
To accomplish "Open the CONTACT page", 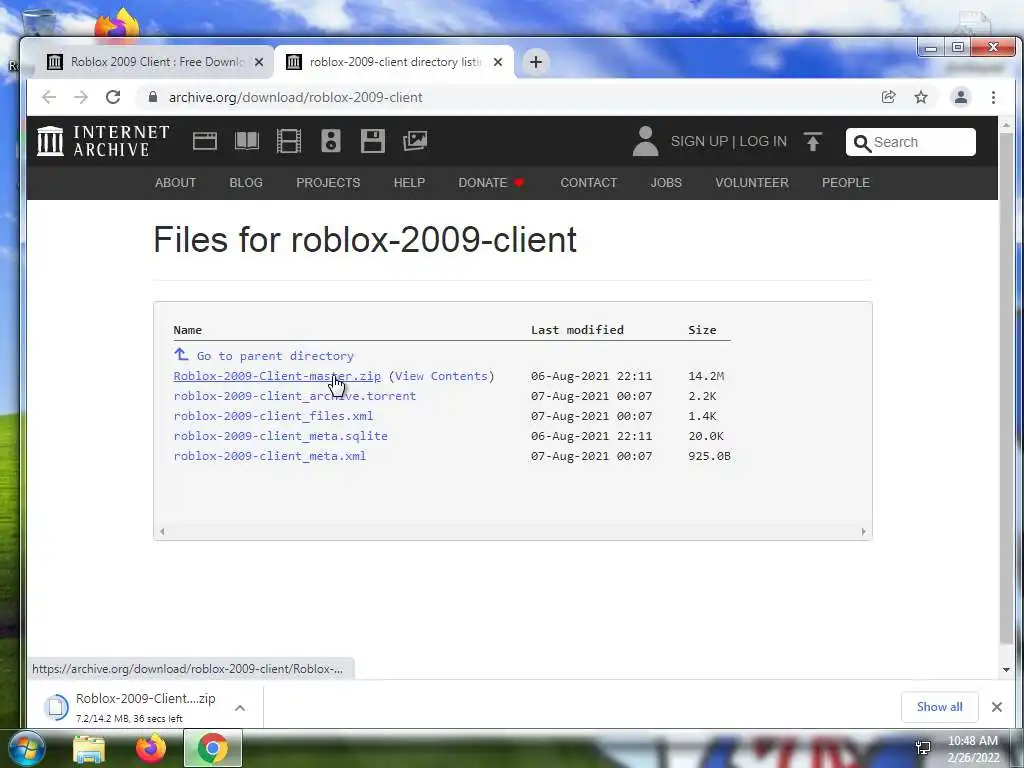I will pyautogui.click(x=588, y=183).
